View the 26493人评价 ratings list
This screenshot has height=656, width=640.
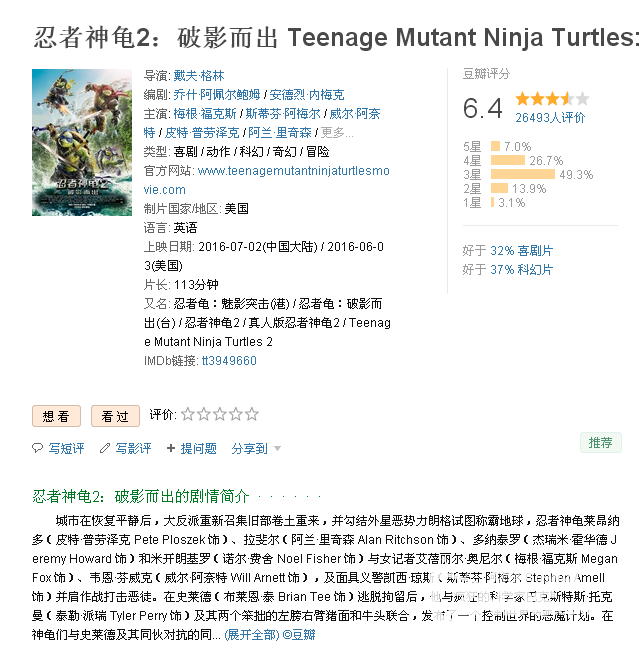coord(550,118)
